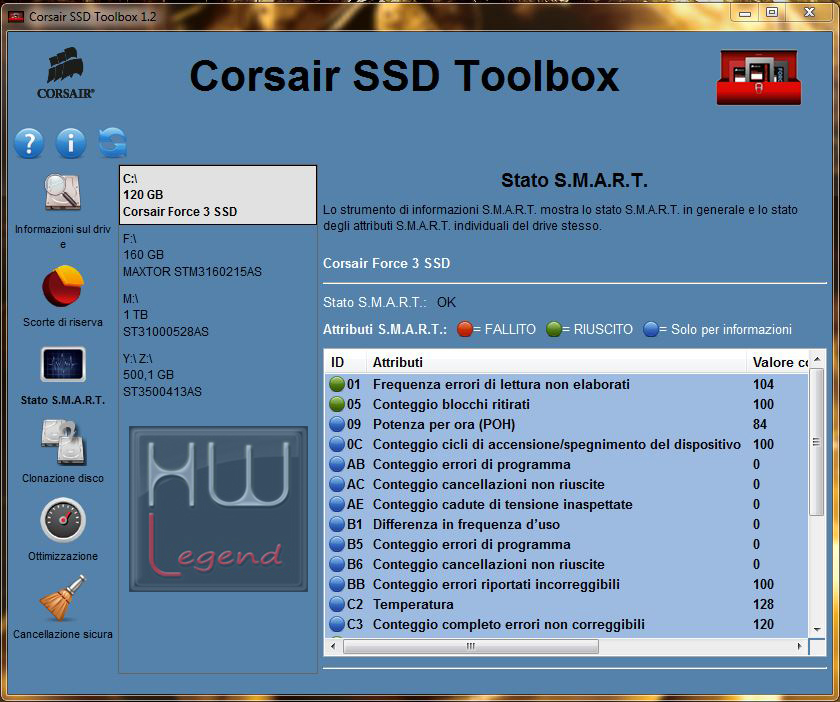The height and width of the screenshot is (702, 840).
Task: Click table vertical scrollbar down arrow
Action: point(816,629)
